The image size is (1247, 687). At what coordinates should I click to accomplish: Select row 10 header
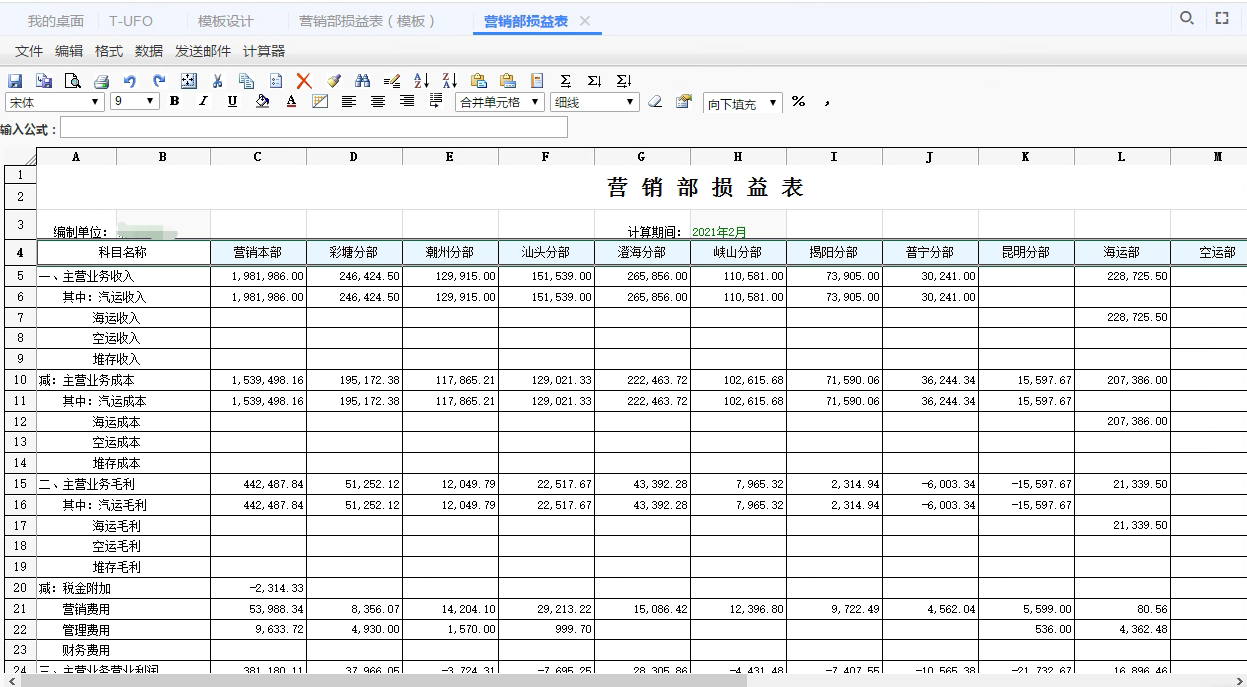pyautogui.click(x=20, y=380)
